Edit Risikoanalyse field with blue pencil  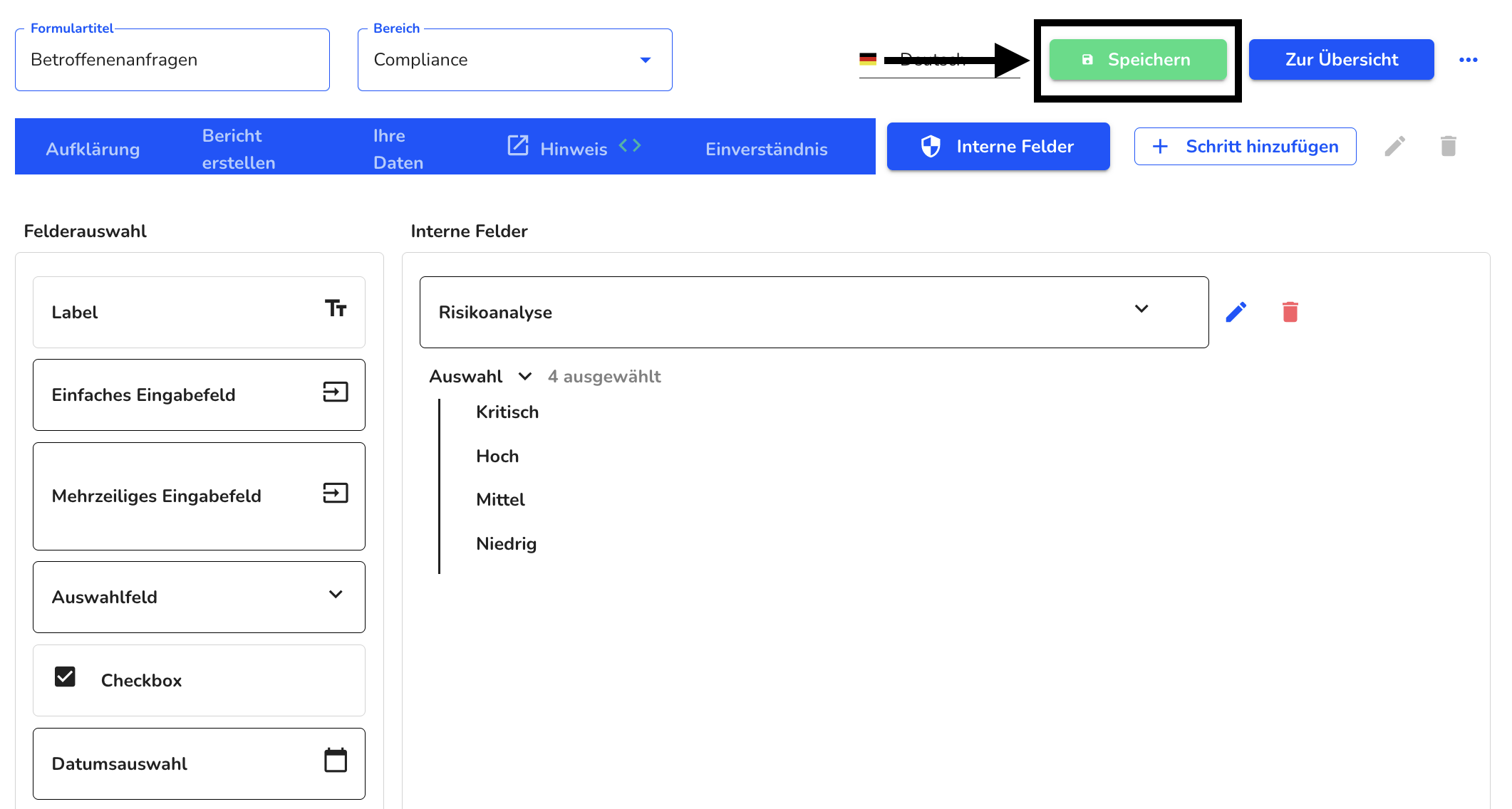click(x=1236, y=312)
